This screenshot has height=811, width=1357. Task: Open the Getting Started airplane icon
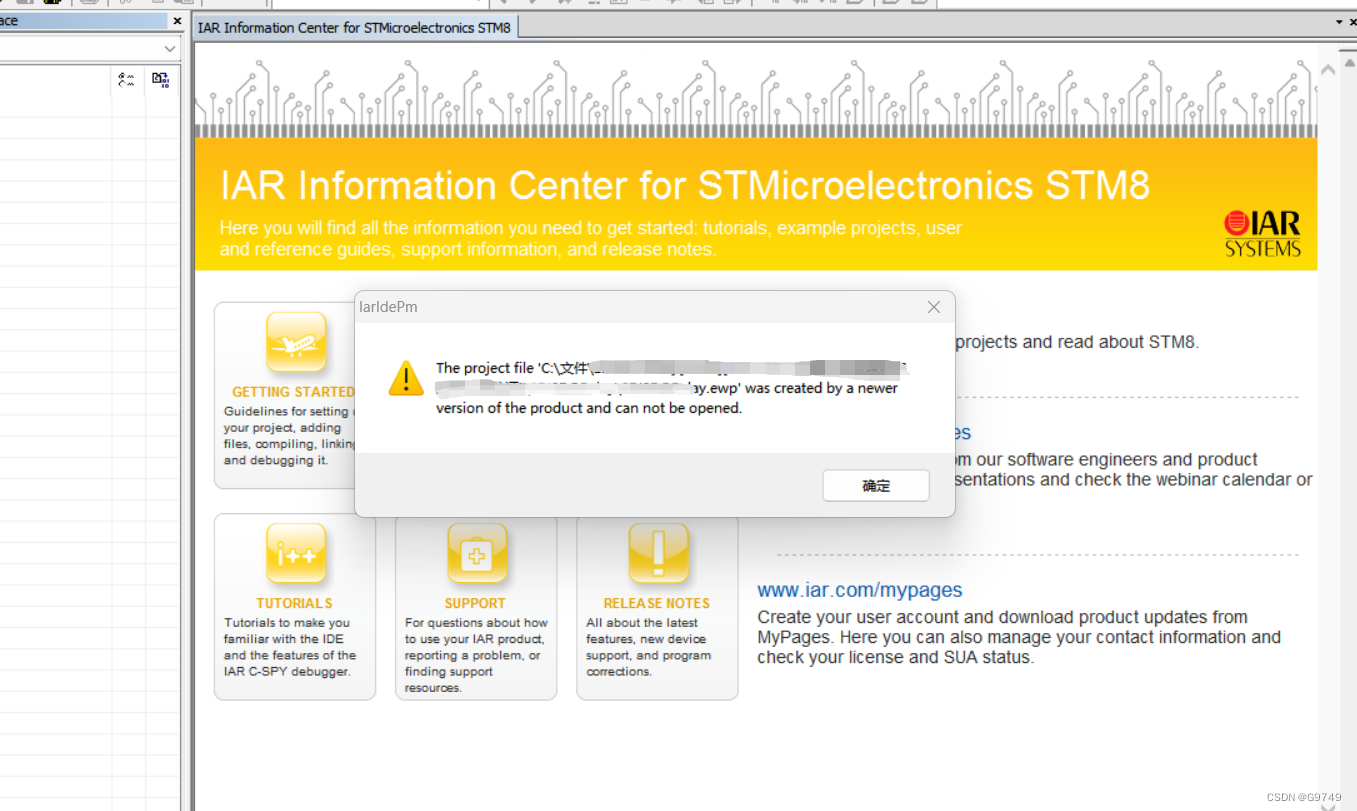(x=296, y=342)
